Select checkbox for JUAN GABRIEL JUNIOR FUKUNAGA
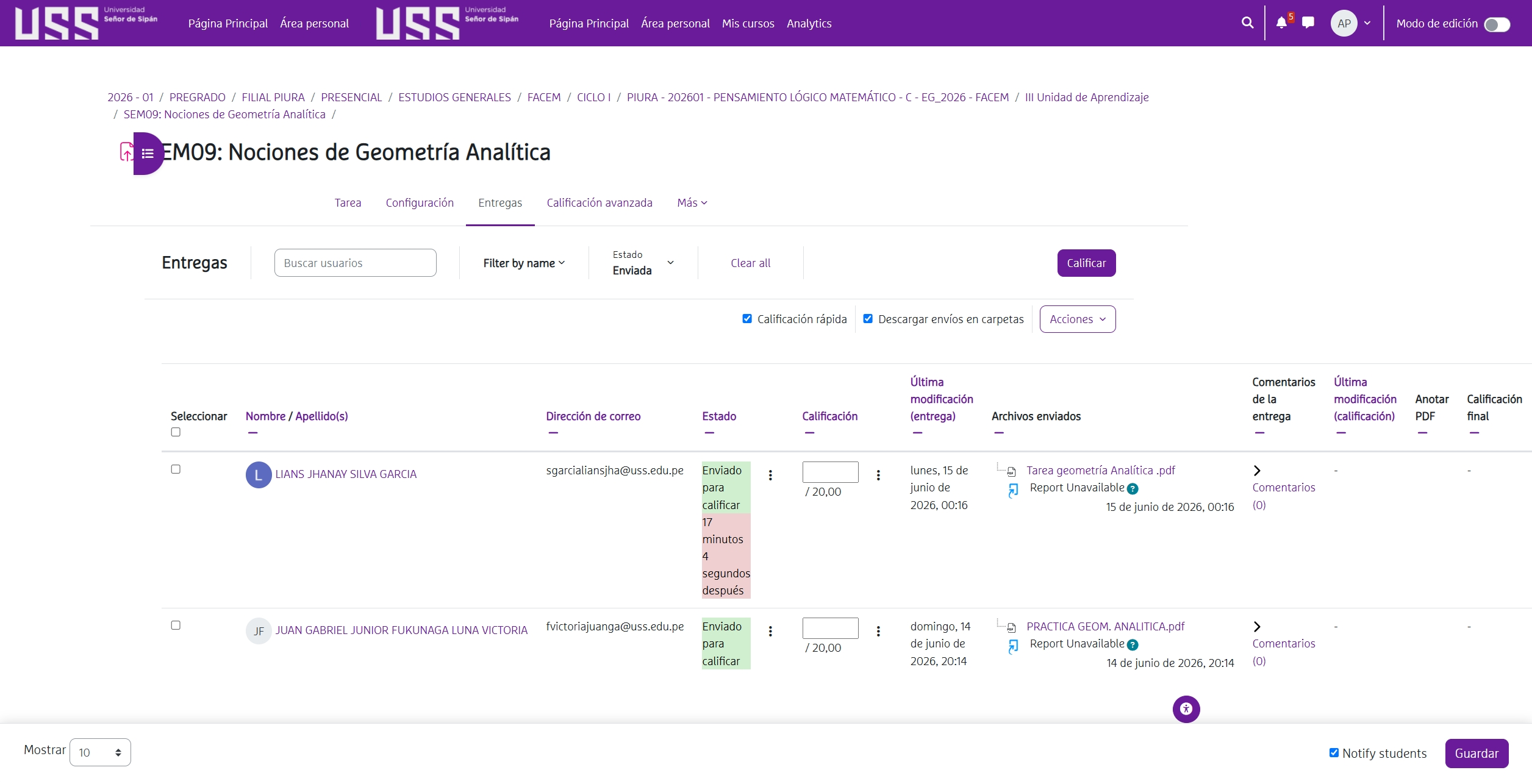Viewport: 1532px width, 784px height. tap(176, 625)
